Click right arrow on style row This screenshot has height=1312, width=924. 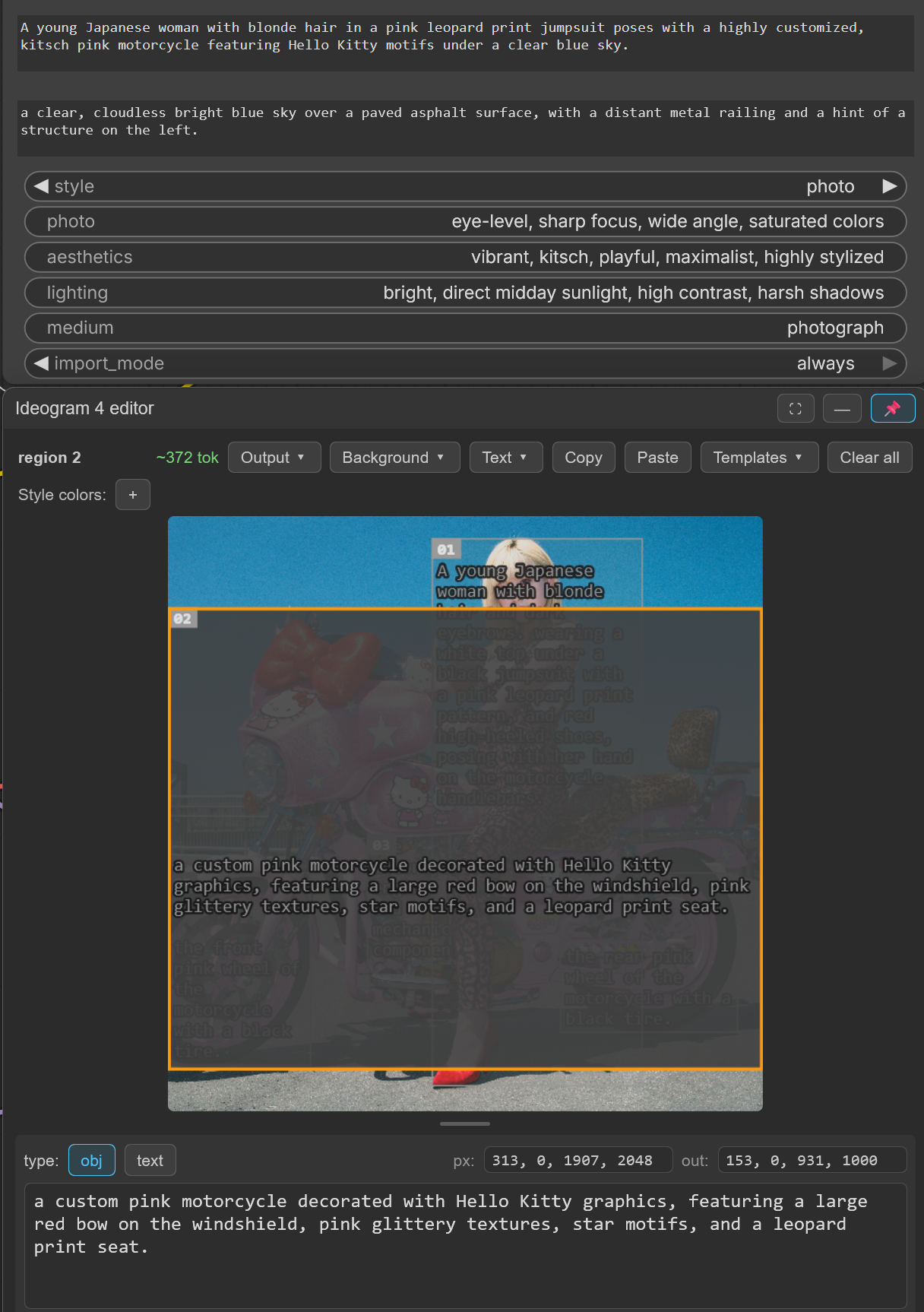[890, 186]
